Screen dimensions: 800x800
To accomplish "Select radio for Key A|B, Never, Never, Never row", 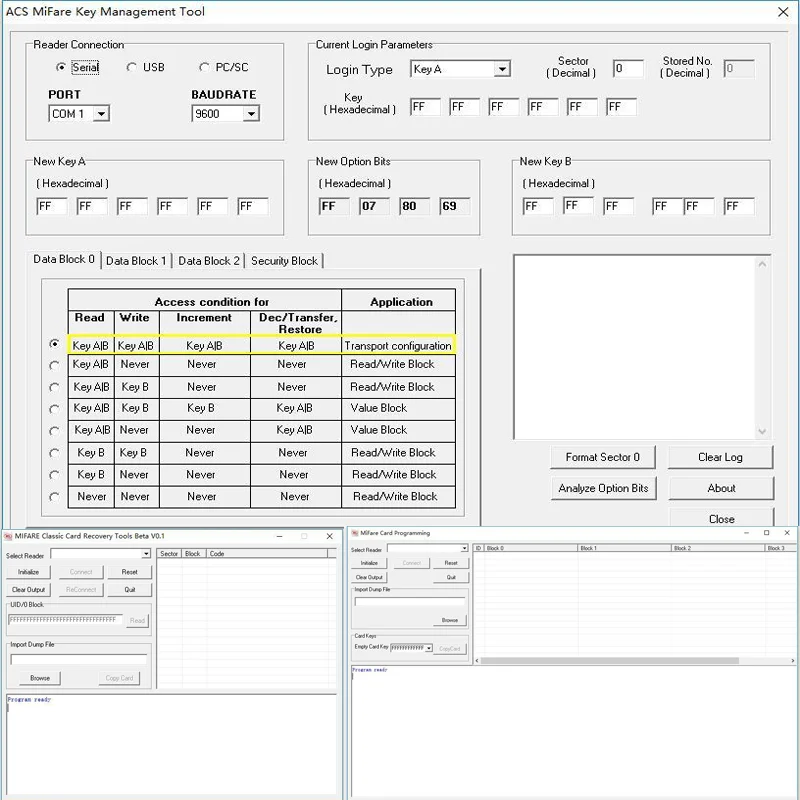I will [x=54, y=365].
